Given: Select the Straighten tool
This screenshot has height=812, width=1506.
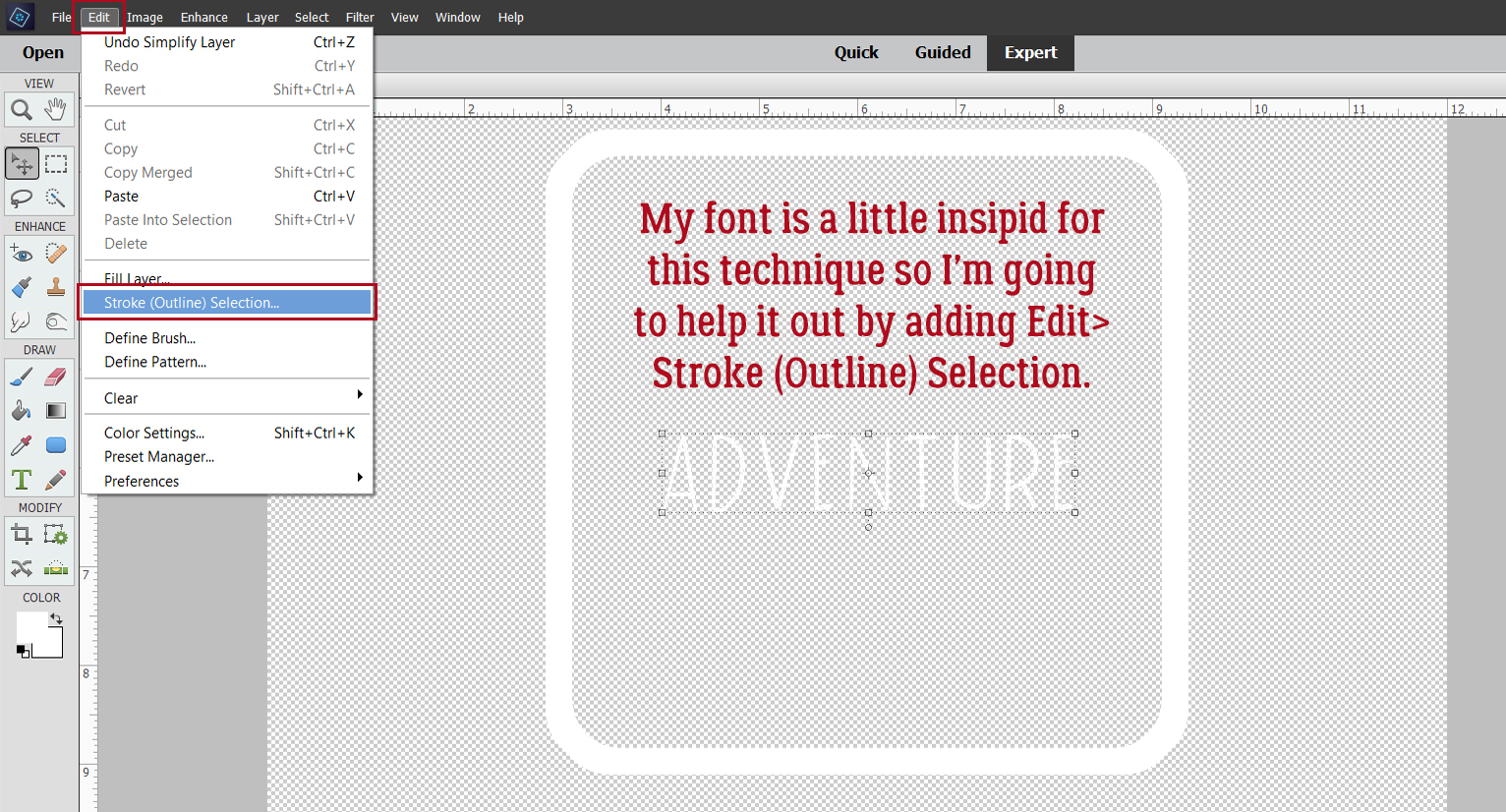Looking at the screenshot, I should [56, 569].
